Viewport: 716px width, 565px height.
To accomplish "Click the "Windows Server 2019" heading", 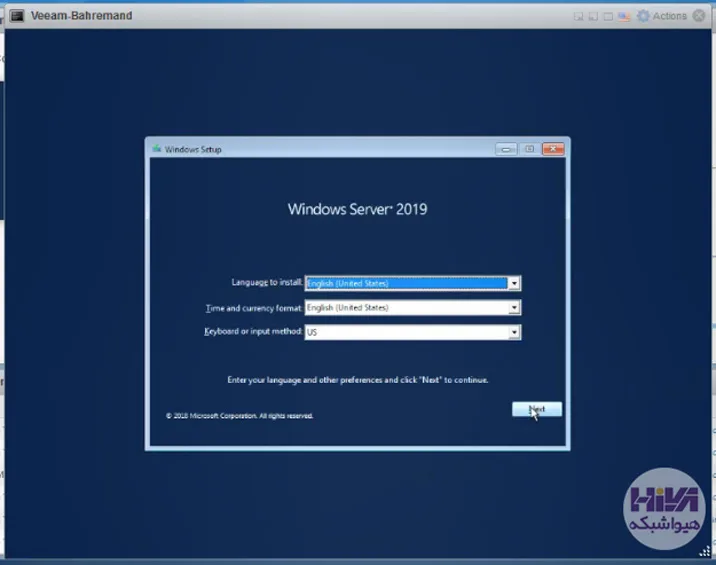I will pos(358,209).
